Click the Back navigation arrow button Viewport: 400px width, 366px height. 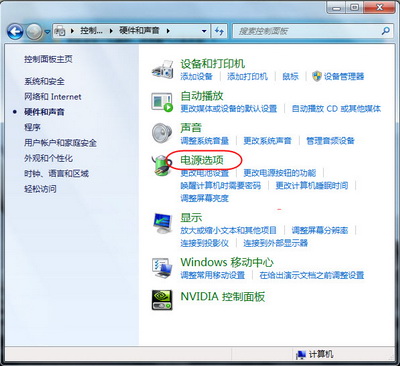[15, 32]
